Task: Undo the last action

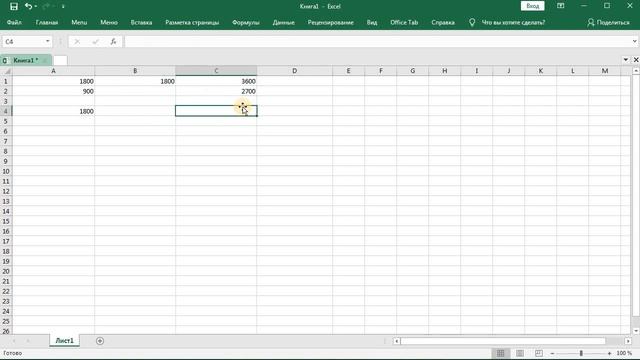Action: pos(28,6)
